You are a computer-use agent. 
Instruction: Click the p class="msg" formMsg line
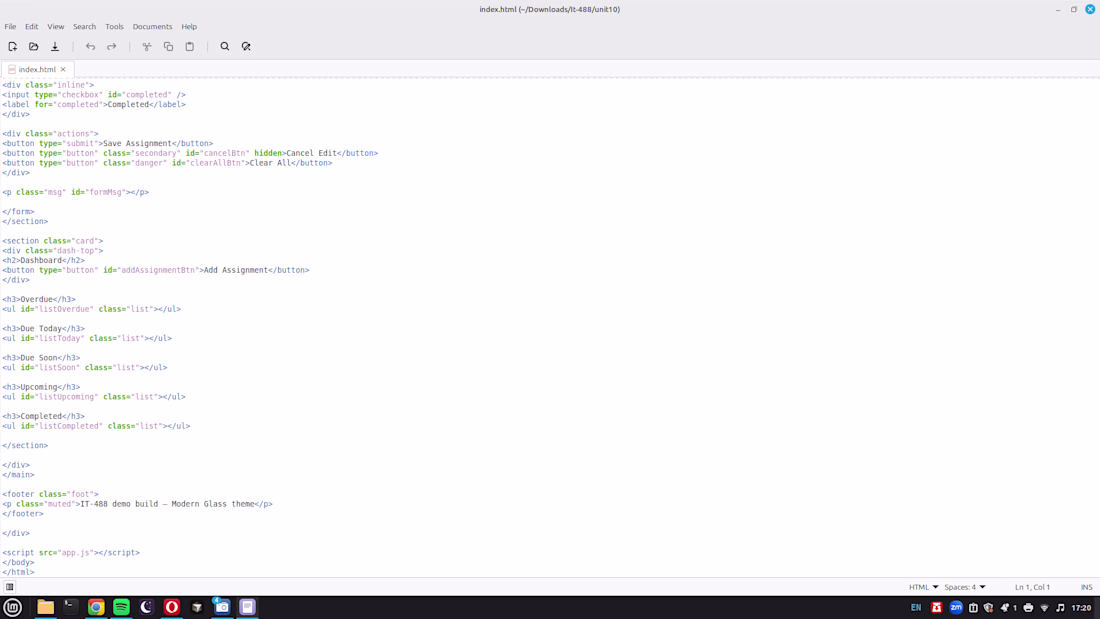[x=76, y=192]
